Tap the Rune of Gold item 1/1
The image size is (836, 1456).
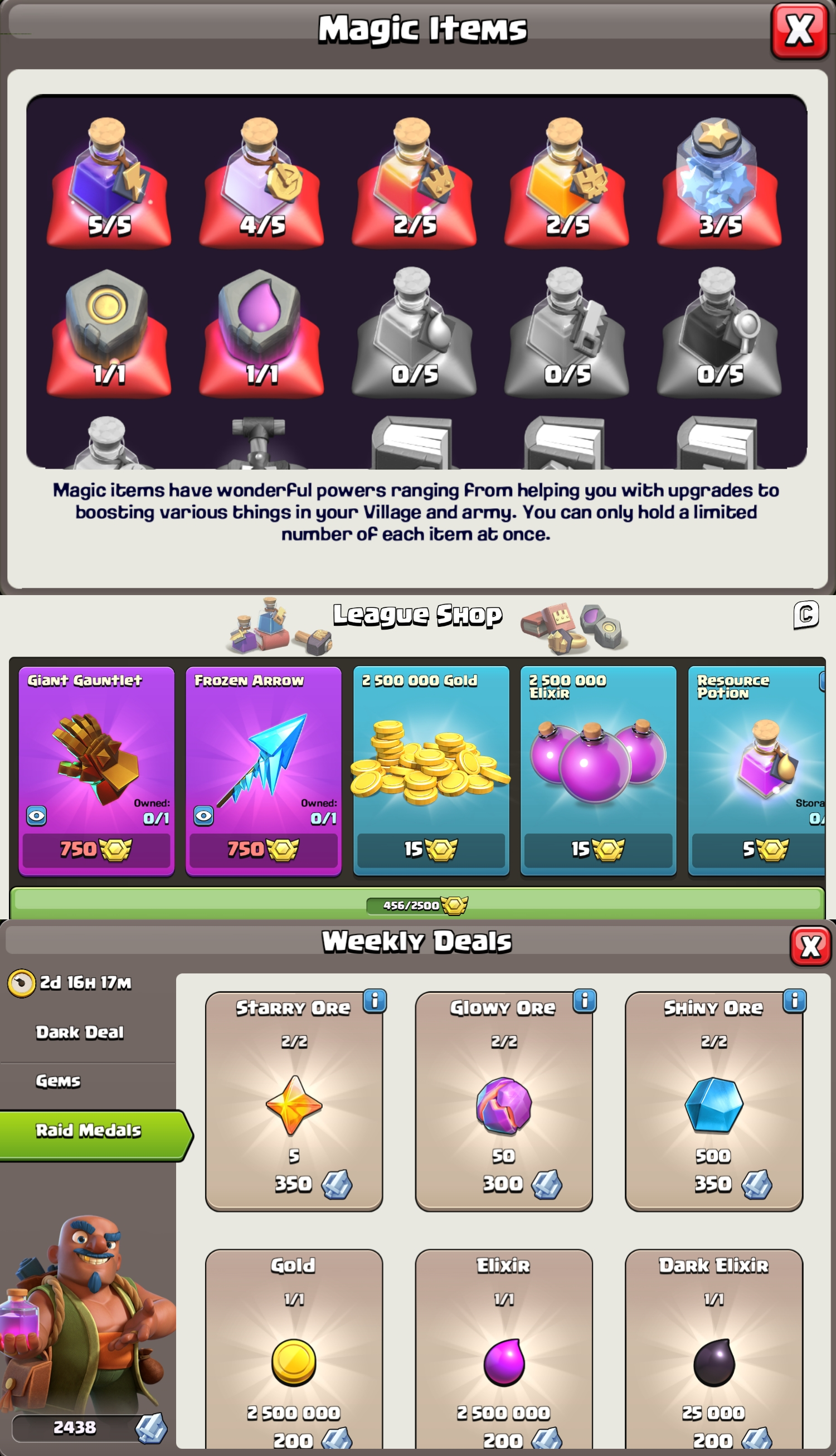click(109, 332)
